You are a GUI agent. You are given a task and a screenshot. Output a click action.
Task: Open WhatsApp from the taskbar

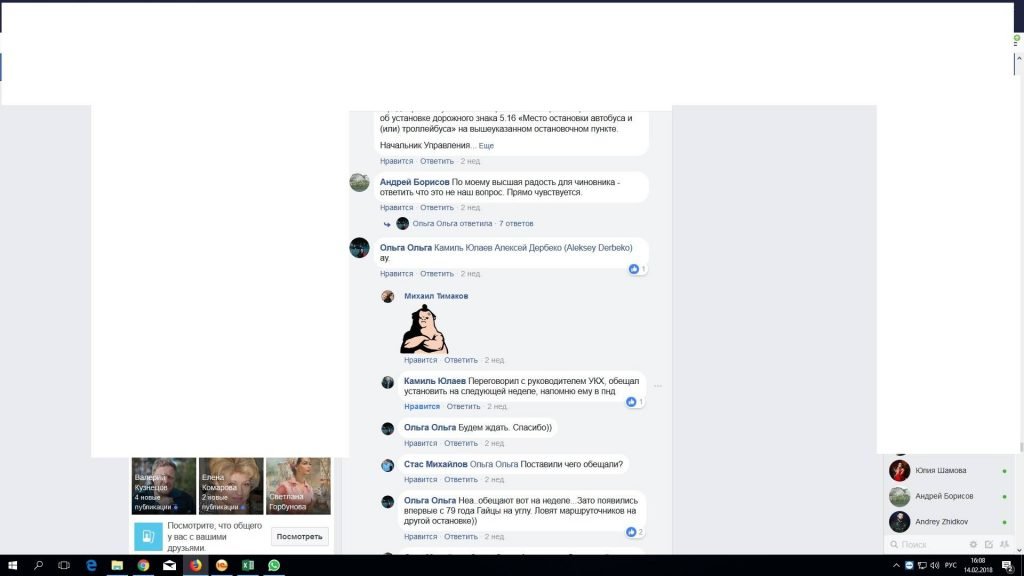(273, 565)
